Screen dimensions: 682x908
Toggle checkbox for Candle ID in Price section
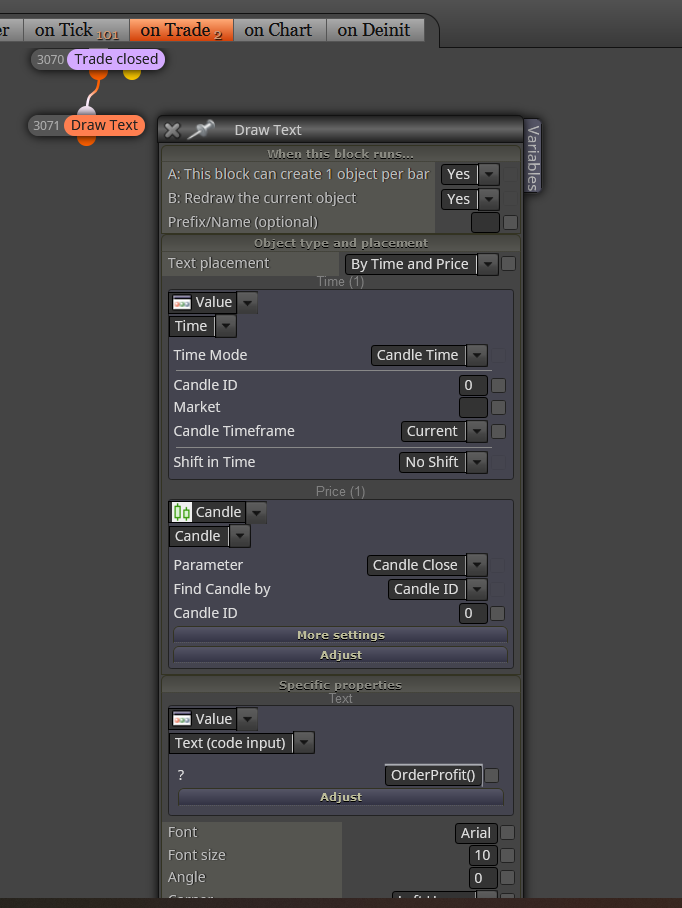[497, 613]
